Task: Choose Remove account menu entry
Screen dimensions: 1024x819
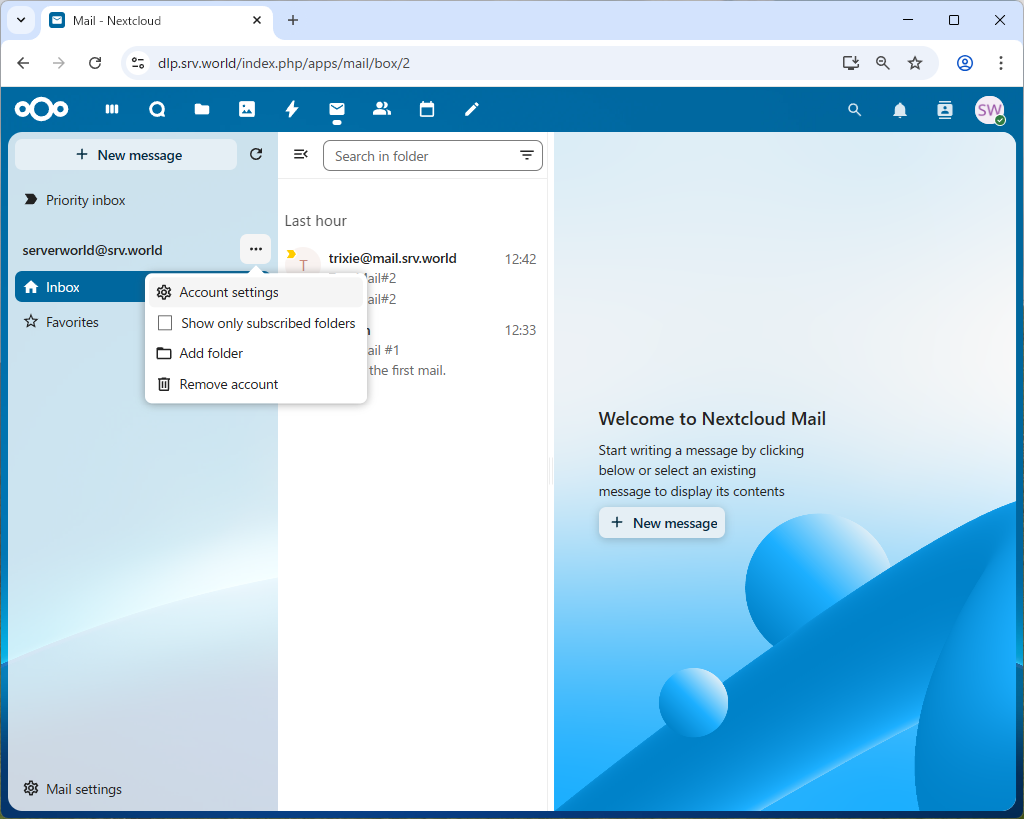Action: click(x=229, y=384)
